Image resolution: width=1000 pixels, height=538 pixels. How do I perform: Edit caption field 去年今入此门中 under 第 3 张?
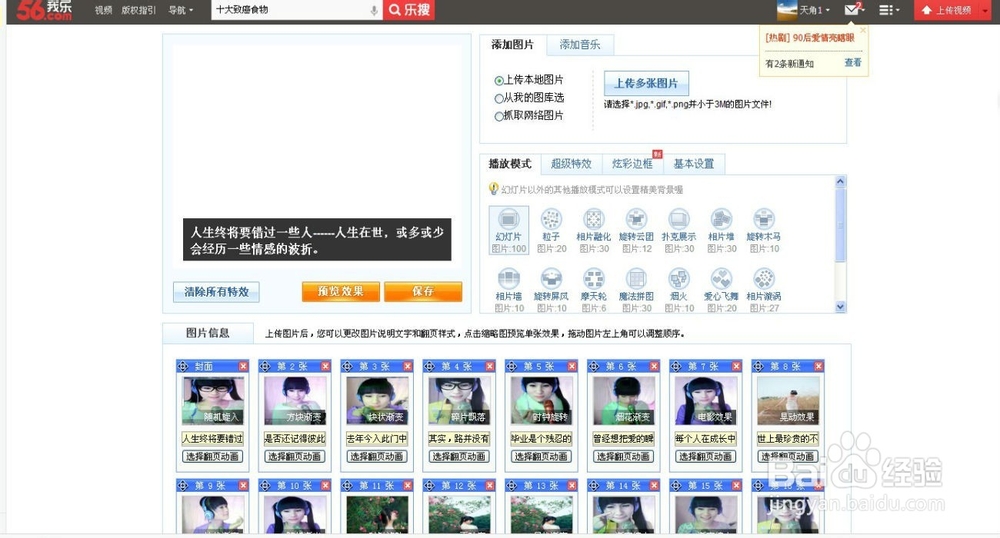[x=377, y=439]
